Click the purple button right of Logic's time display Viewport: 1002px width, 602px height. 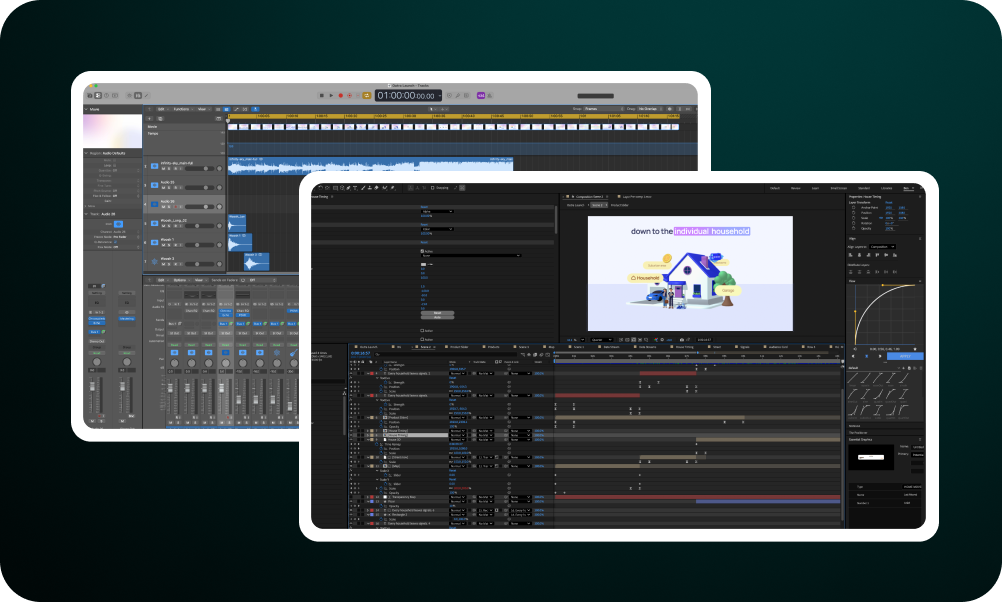click(x=481, y=95)
